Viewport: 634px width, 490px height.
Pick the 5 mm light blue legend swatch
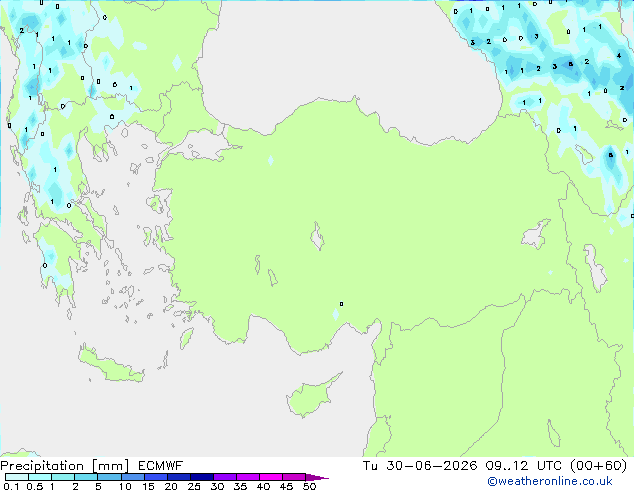(109, 477)
